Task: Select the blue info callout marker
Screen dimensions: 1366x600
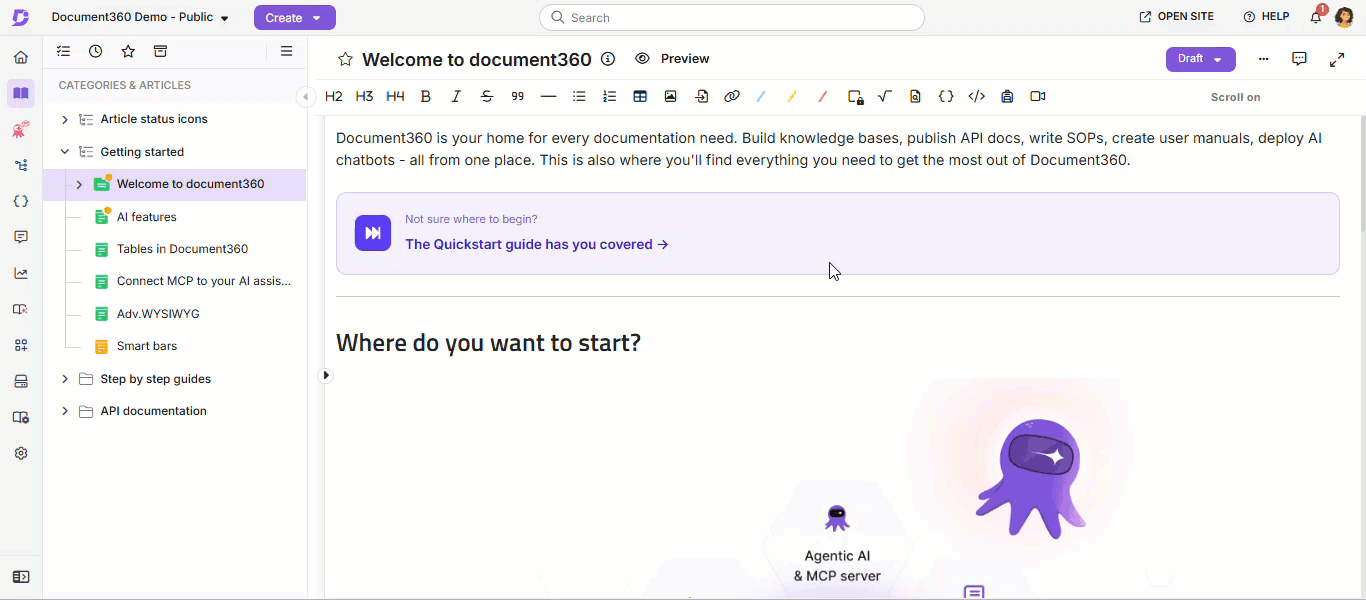Action: pos(762,97)
